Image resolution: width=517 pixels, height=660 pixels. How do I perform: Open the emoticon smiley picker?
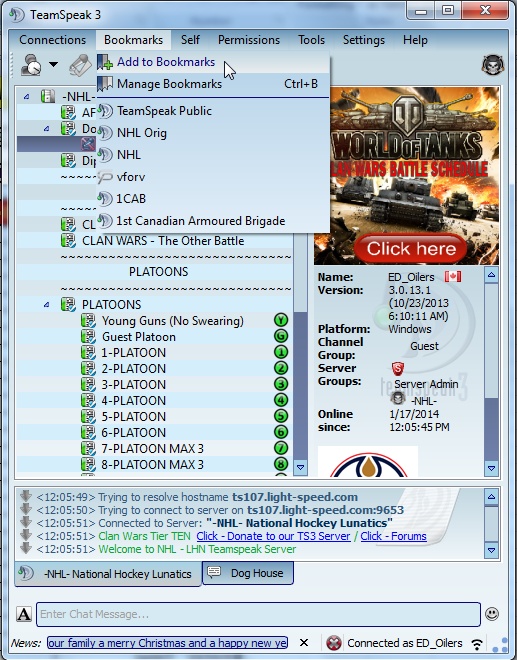(492, 614)
